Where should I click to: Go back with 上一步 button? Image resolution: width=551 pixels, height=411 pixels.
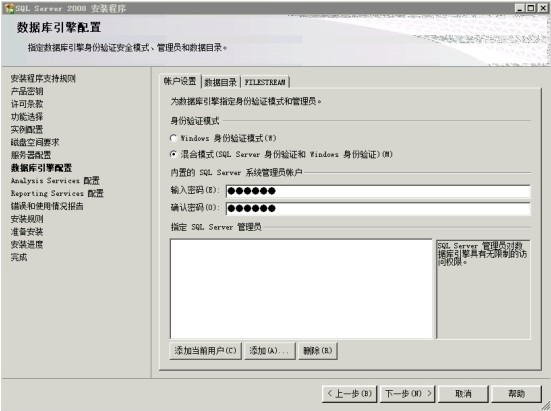pyautogui.click(x=349, y=394)
